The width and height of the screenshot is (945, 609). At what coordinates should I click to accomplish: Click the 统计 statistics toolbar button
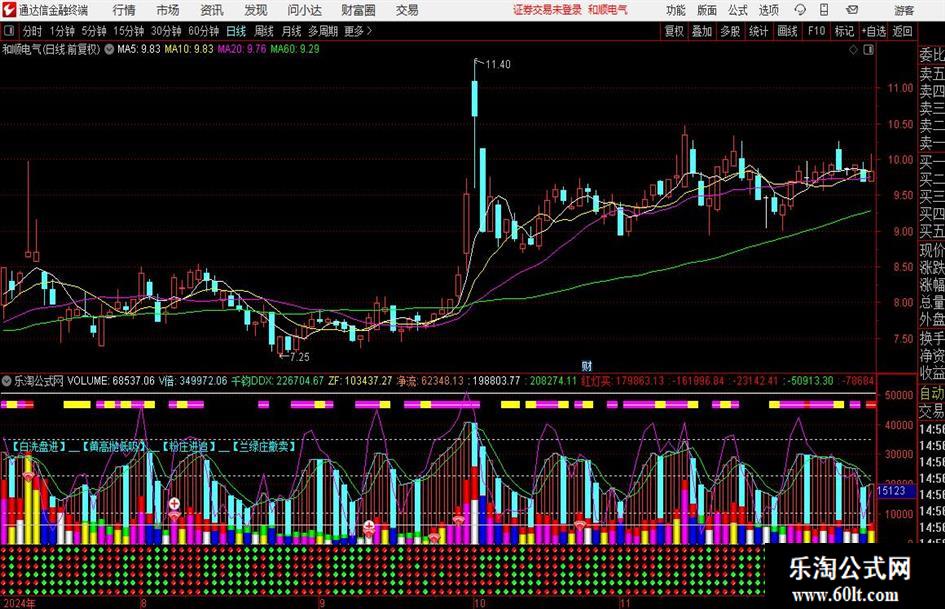pyautogui.click(x=758, y=31)
